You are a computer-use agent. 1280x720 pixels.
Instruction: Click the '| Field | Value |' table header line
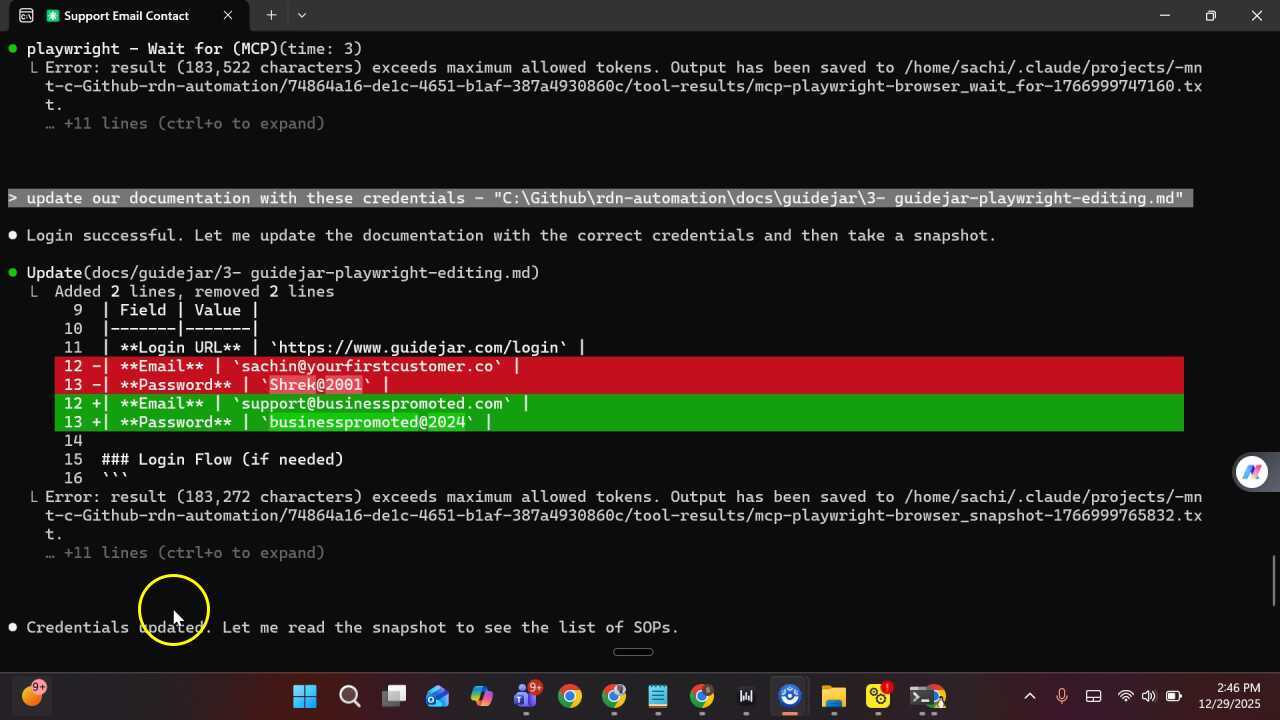coord(180,310)
